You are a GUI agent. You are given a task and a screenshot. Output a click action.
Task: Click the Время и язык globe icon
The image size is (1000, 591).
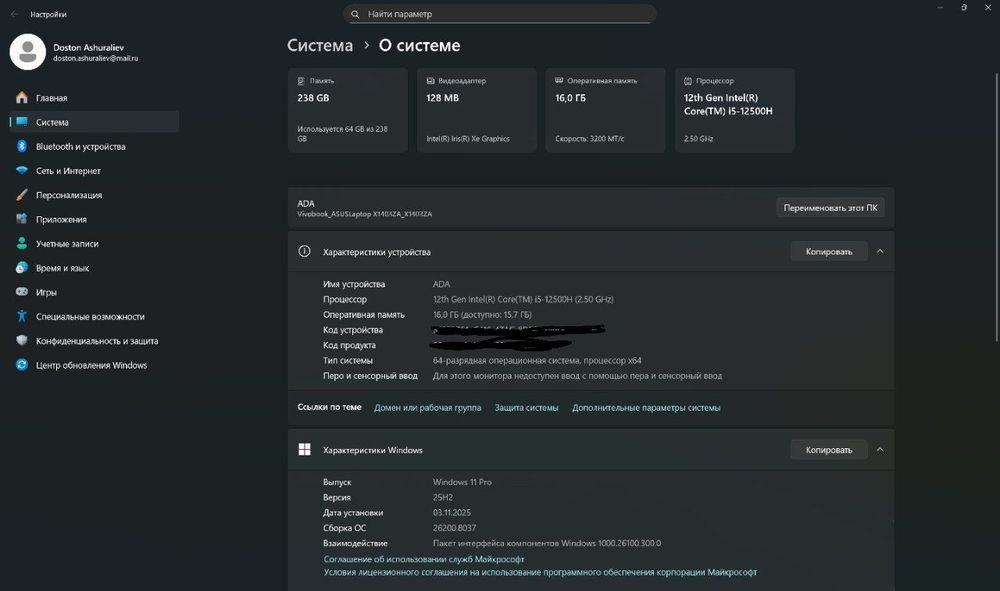pos(22,267)
